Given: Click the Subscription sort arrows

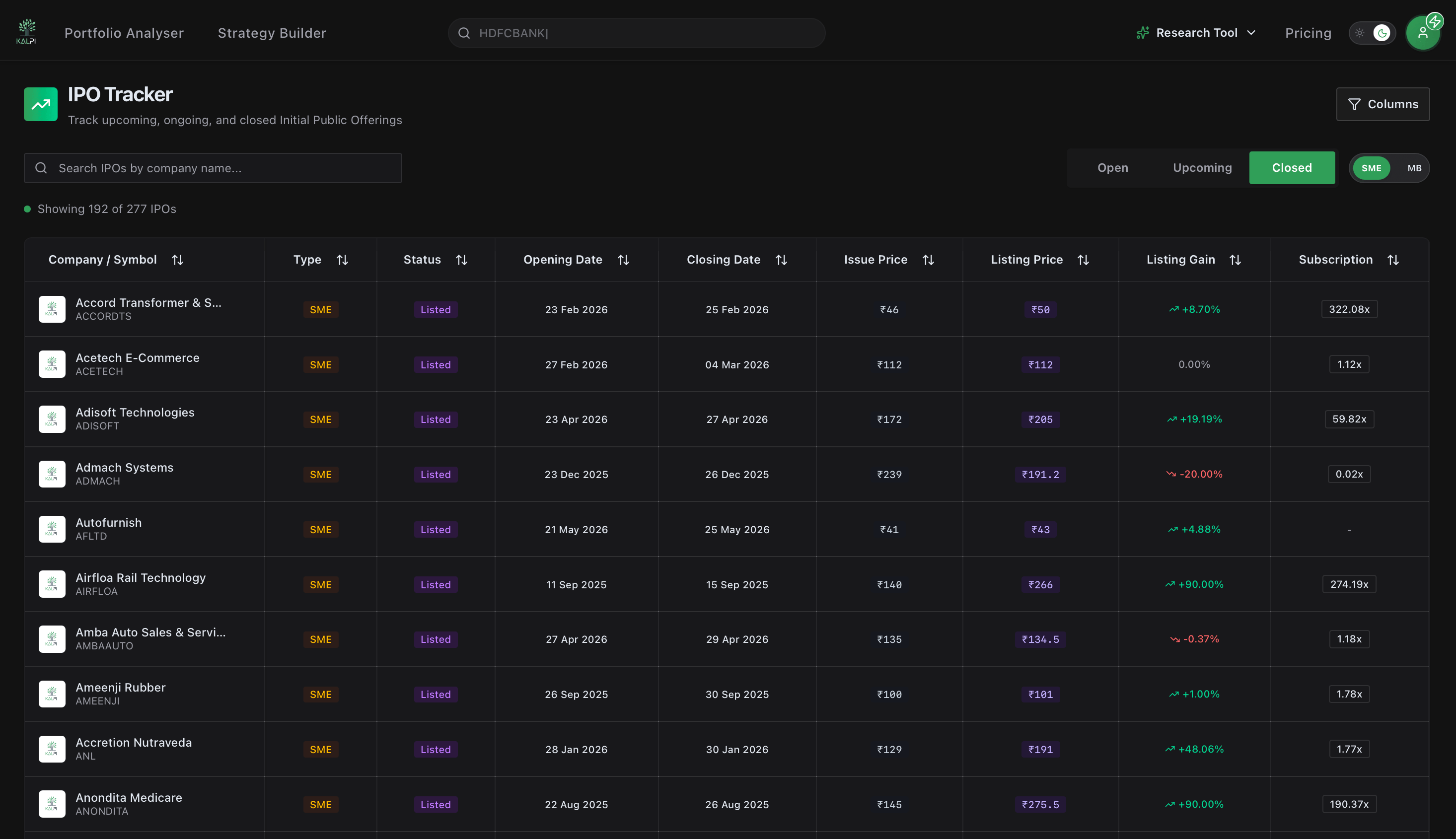Looking at the screenshot, I should pos(1393,260).
